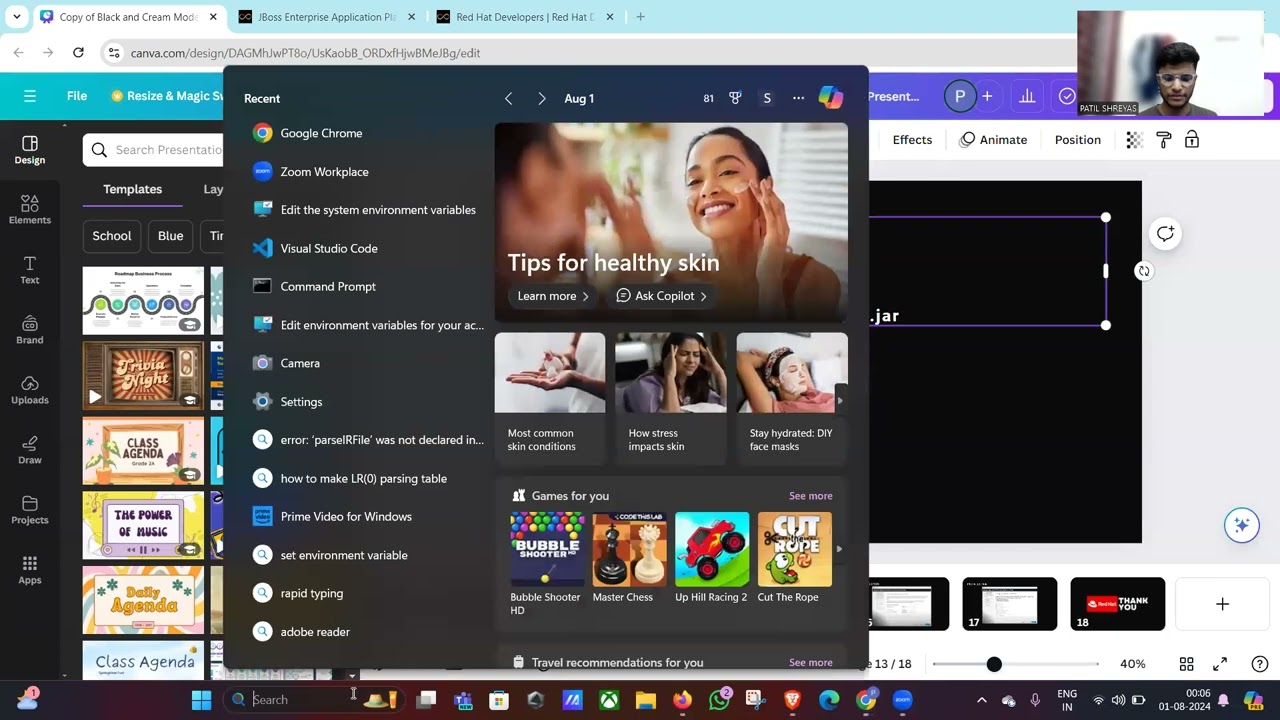Click See more for Travel recommendations

click(x=810, y=662)
